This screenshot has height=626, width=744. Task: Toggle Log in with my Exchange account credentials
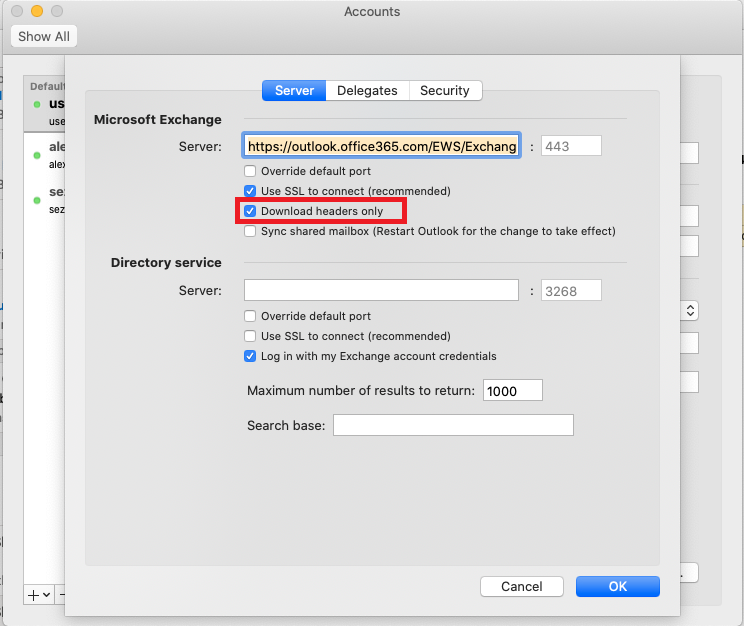(x=250, y=356)
